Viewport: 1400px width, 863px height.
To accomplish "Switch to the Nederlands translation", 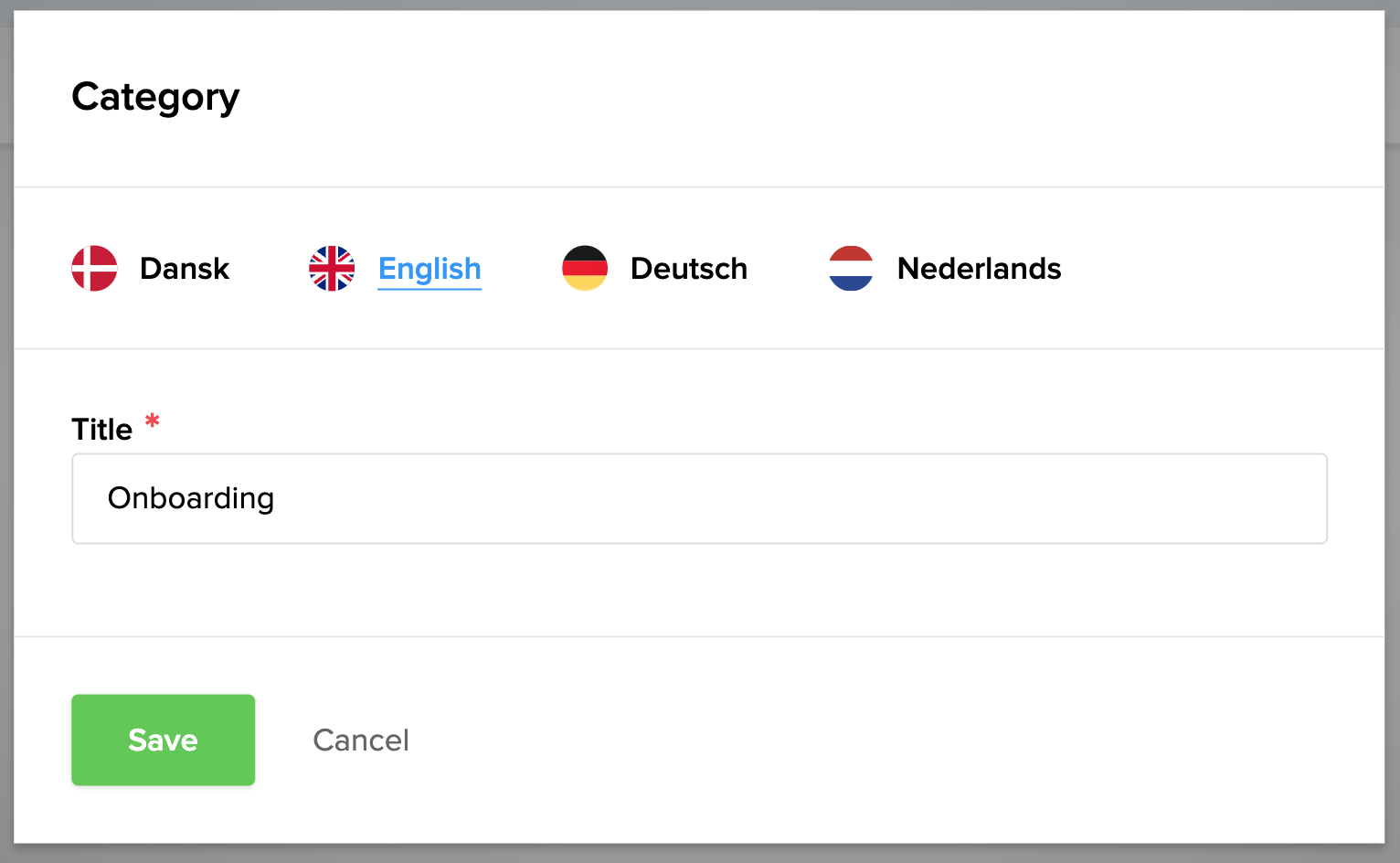I will pos(978,268).
